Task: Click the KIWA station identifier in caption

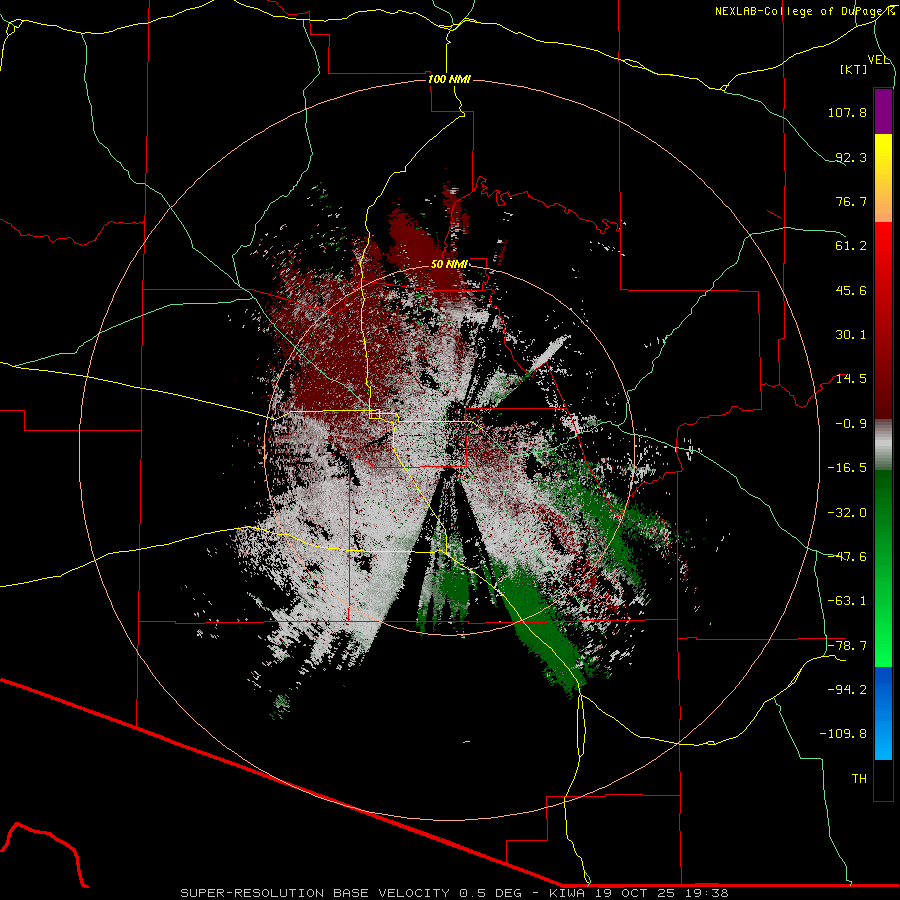Action: pos(567,893)
